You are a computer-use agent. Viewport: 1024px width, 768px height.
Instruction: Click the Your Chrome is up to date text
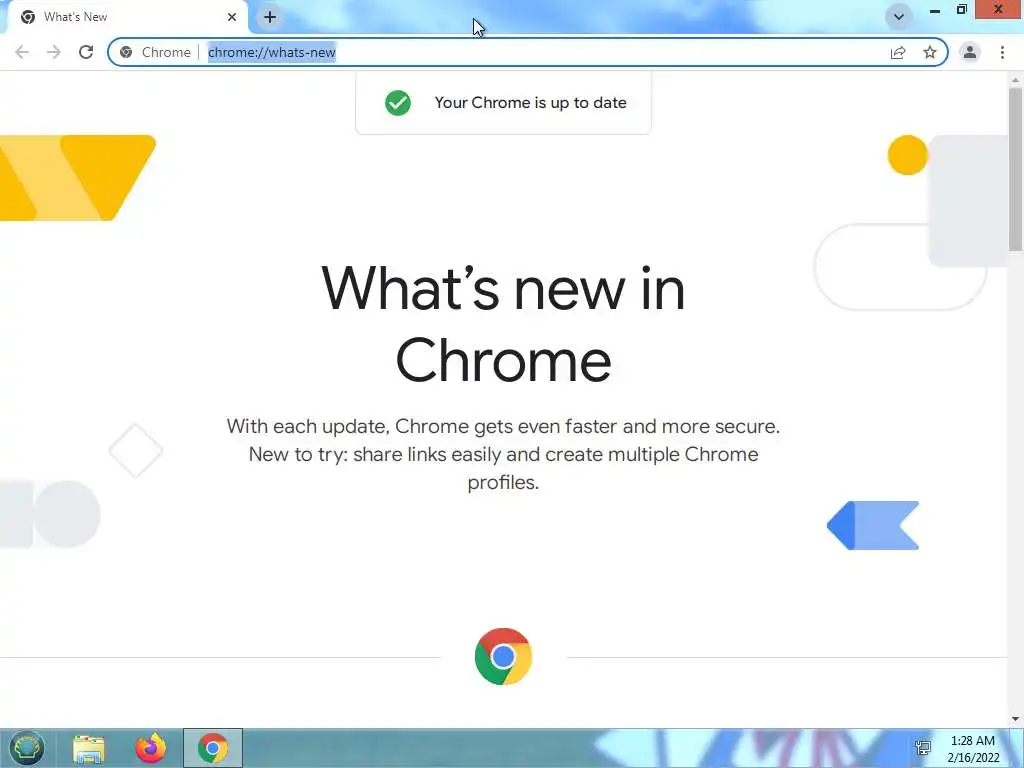coord(530,103)
